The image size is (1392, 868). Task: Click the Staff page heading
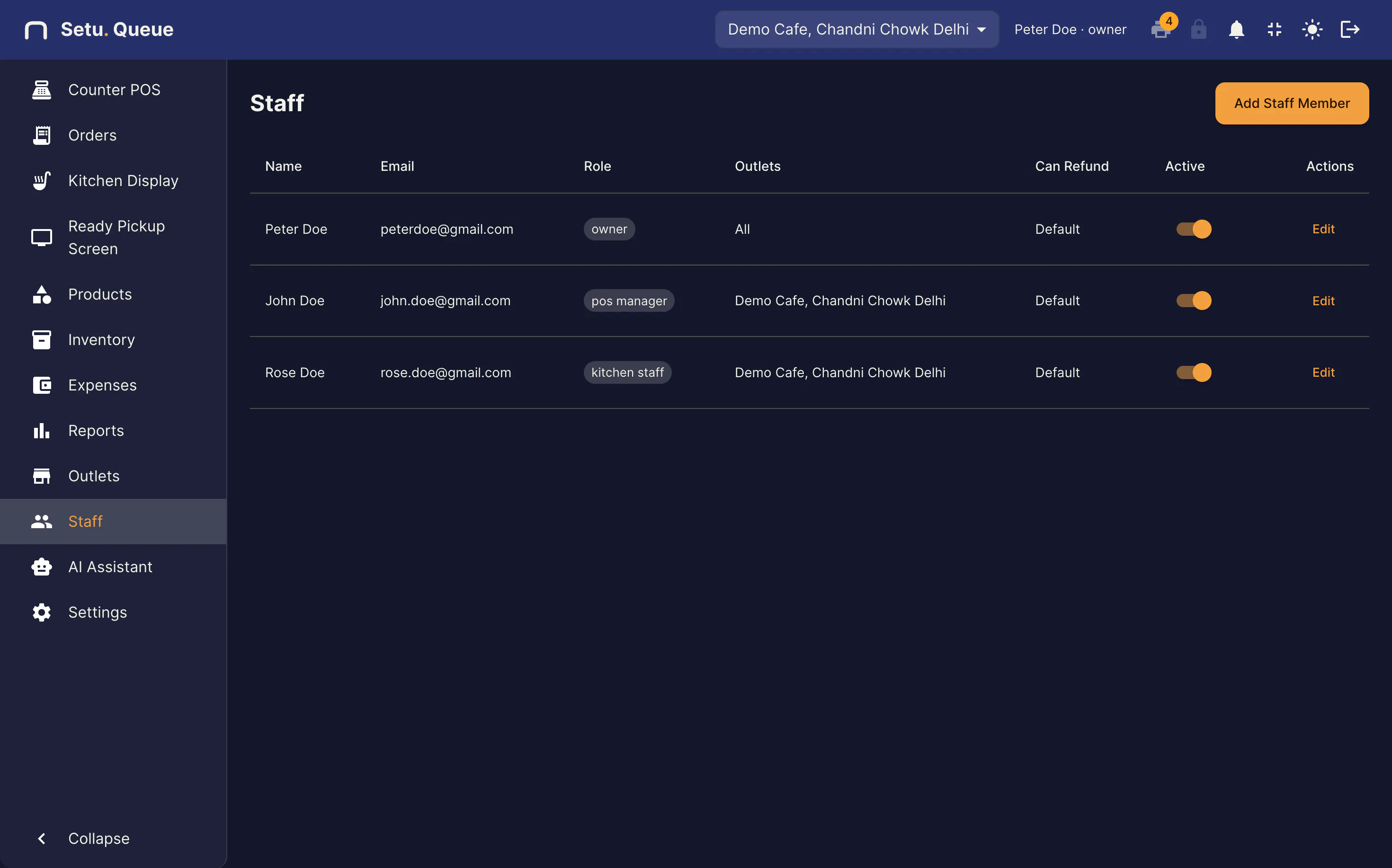pos(277,103)
